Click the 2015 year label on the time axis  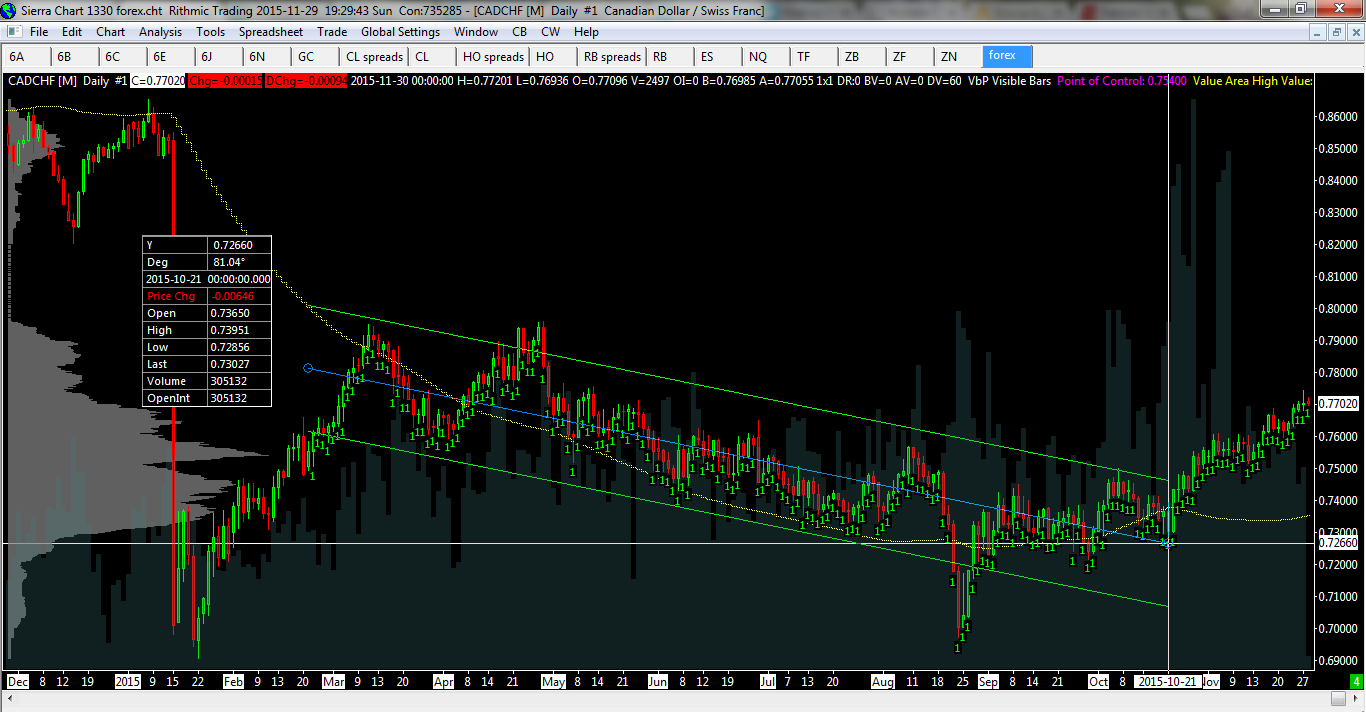(128, 681)
